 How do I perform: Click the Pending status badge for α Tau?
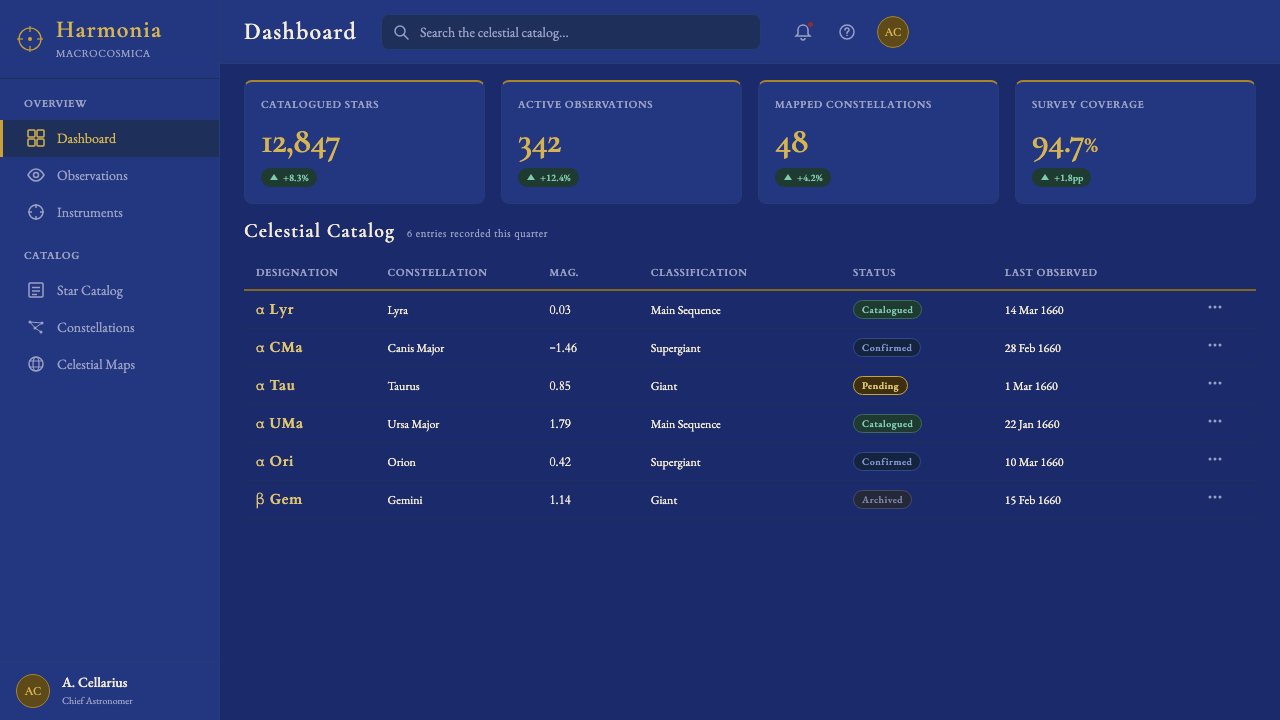click(x=880, y=386)
